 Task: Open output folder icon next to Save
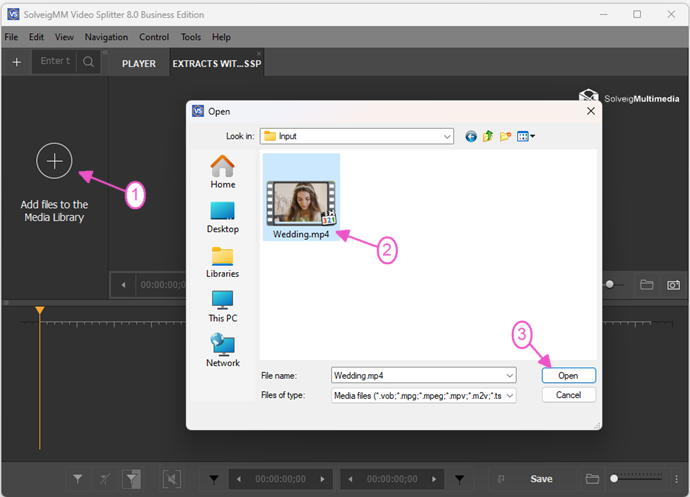tap(592, 479)
